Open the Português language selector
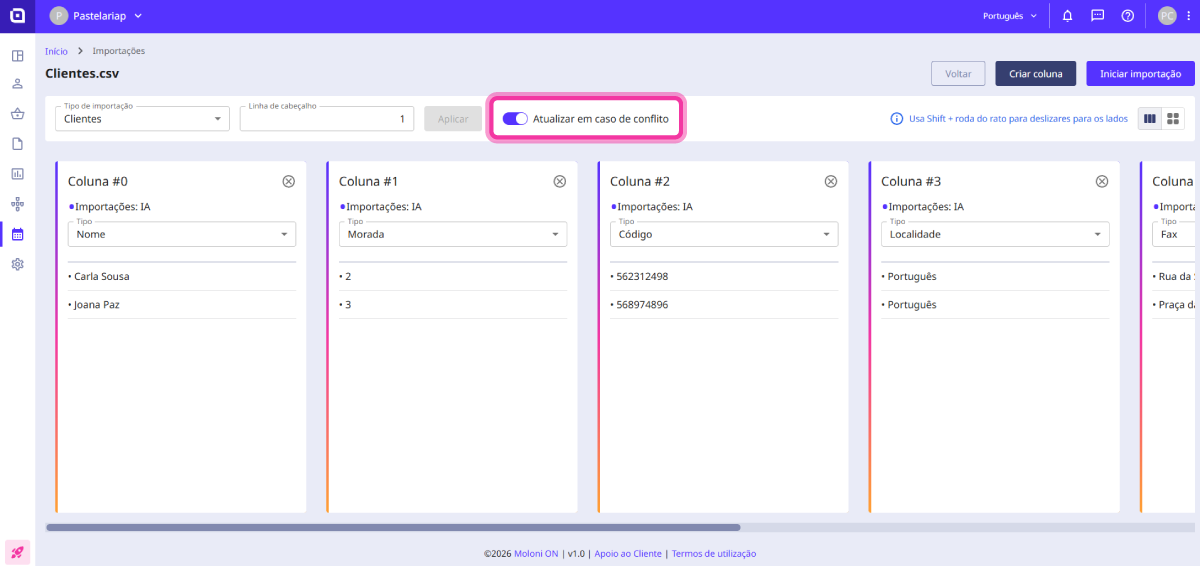This screenshot has height=566, width=1200. click(1010, 16)
